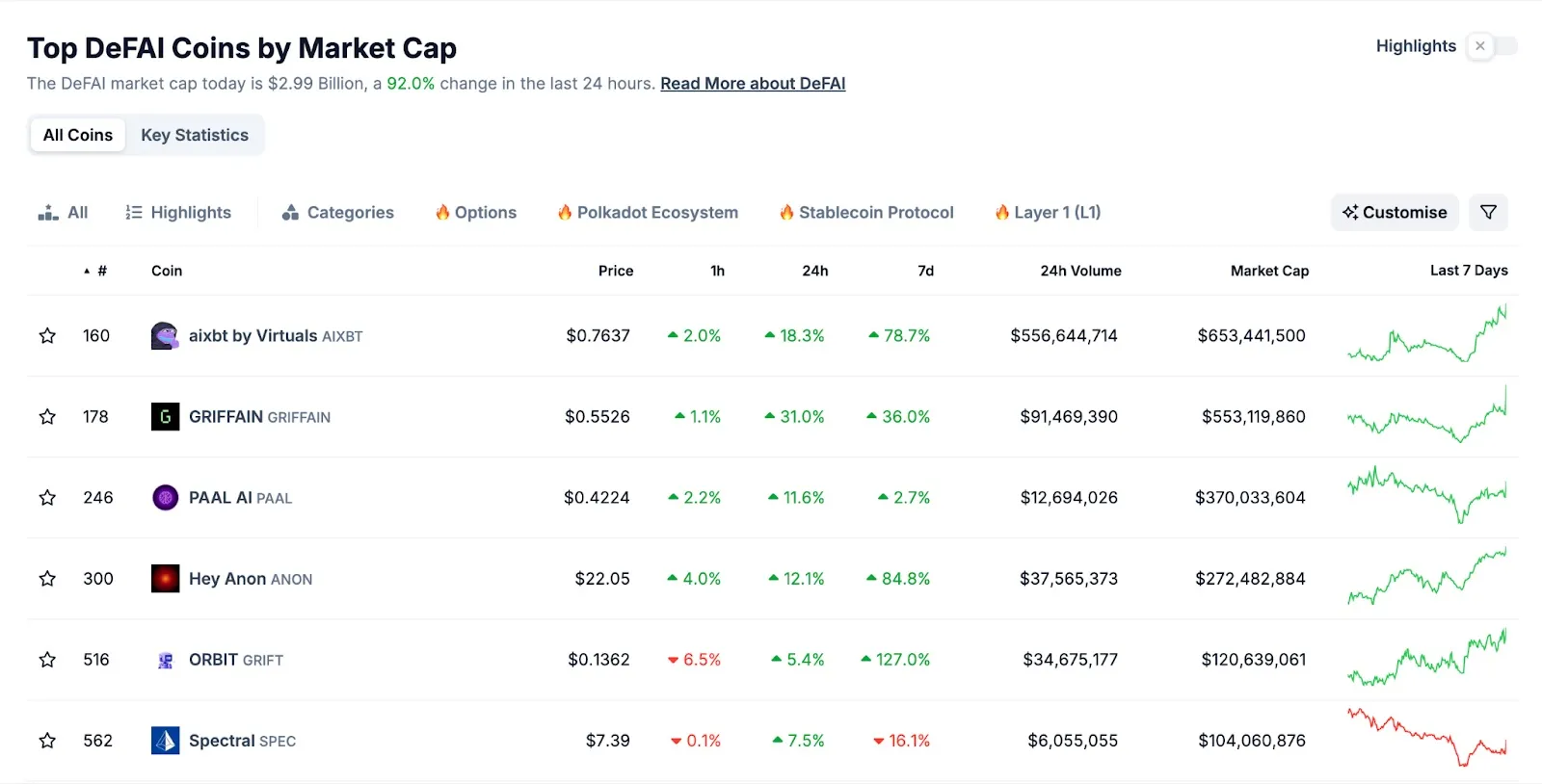The height and width of the screenshot is (784, 1542).
Task: Open the filter funnel icon button
Action: (x=1488, y=213)
